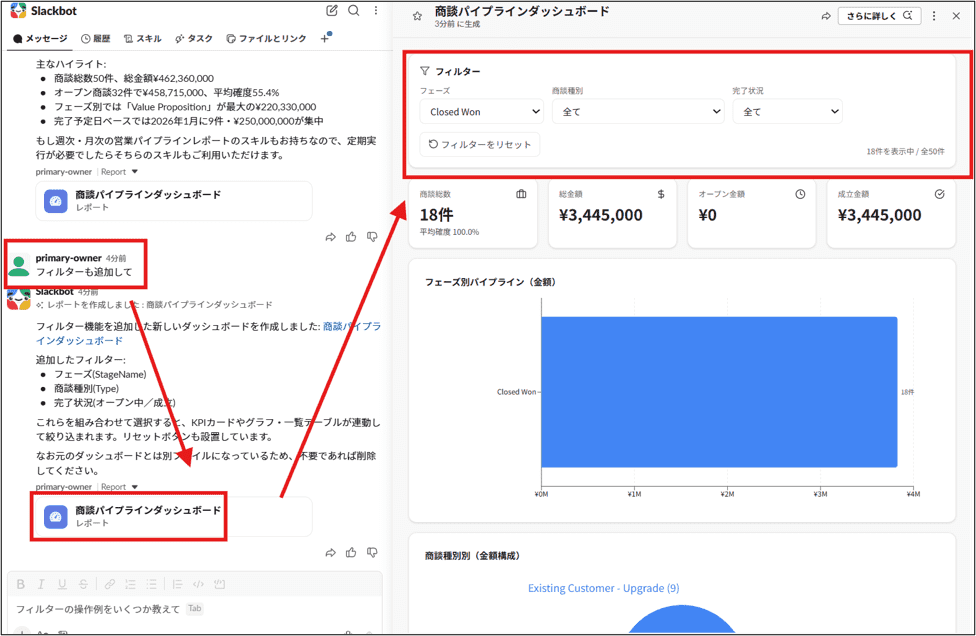Close the dashboard panel
The image size is (976, 636).
click(x=956, y=16)
